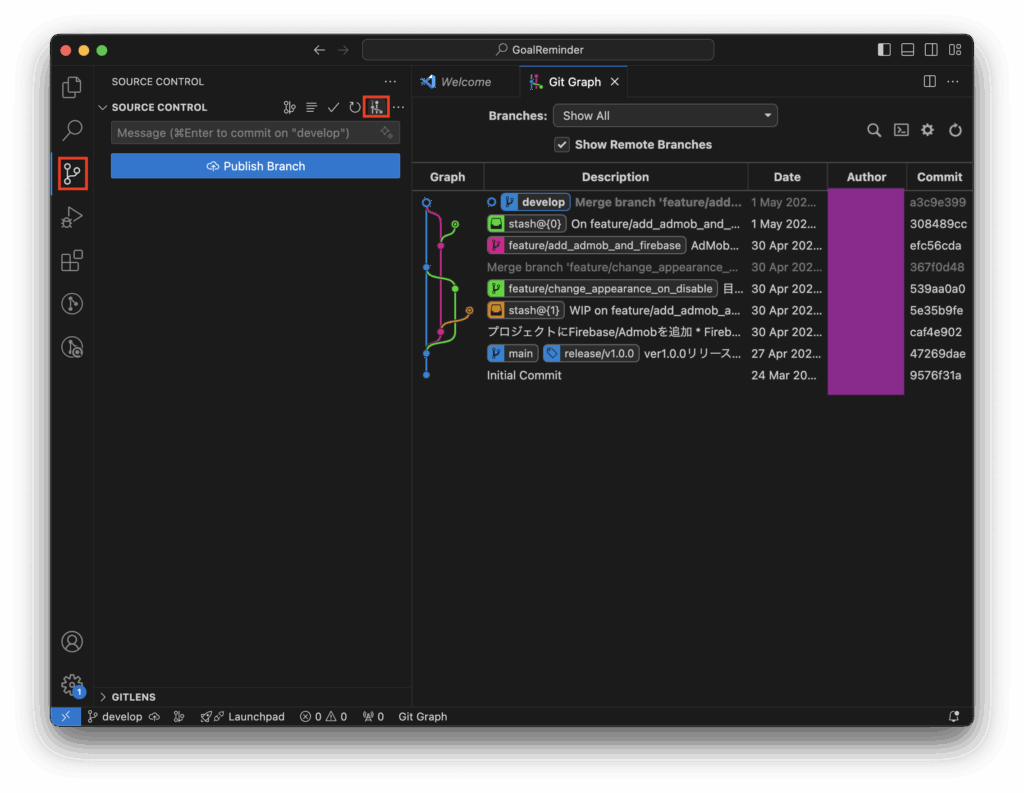
Task: Open Source Control view in activity bar
Action: coord(72,173)
